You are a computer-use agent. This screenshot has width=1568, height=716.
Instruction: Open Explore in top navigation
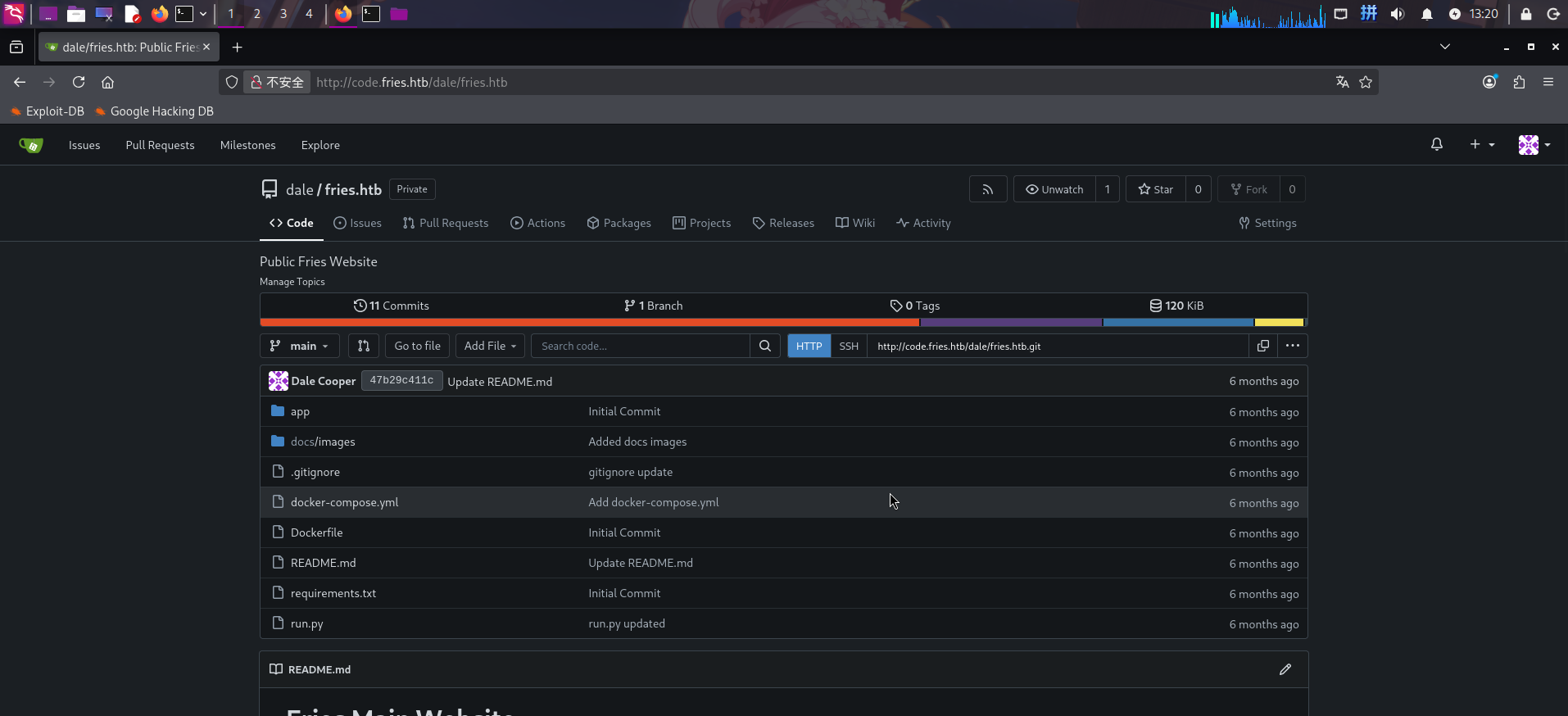click(320, 145)
